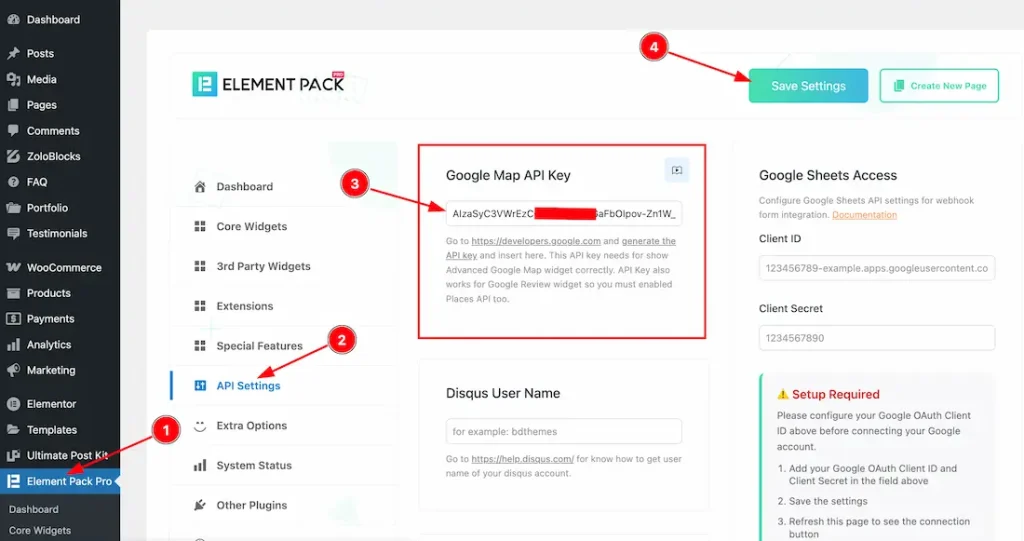
Task: Open the Google Sheets Documentation link
Action: (864, 215)
